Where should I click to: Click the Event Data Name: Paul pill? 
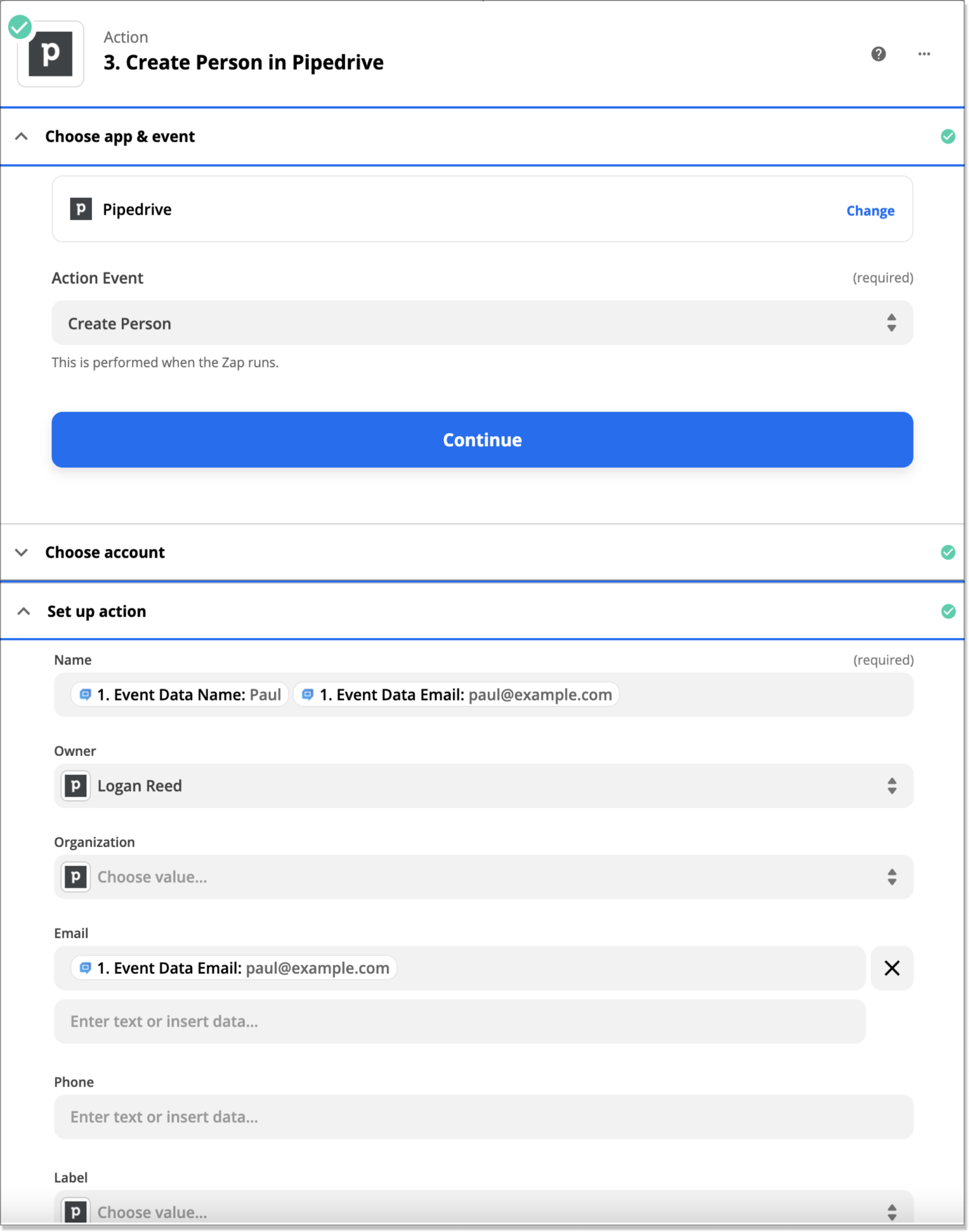tap(180, 694)
